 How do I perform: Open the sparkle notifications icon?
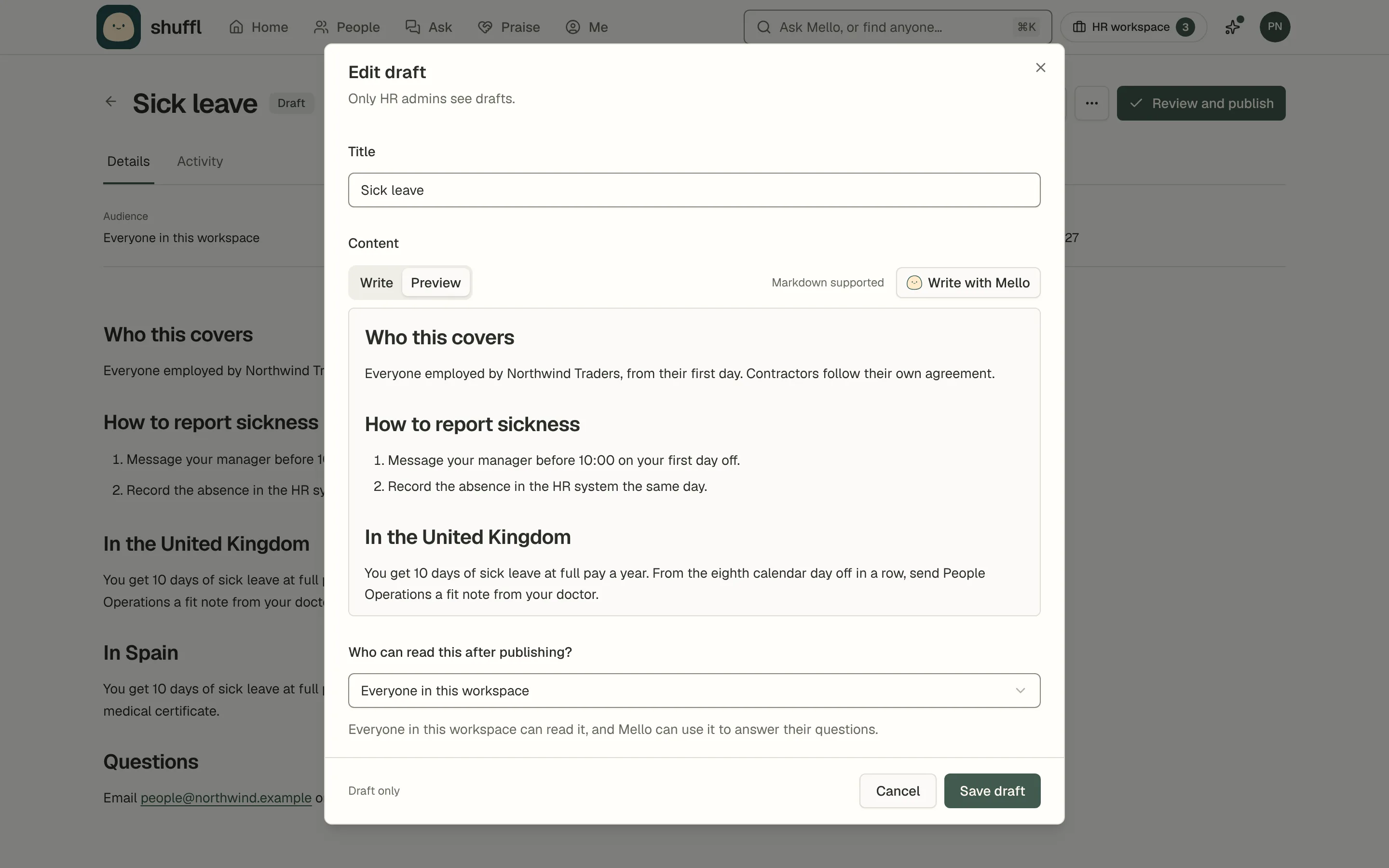click(1233, 27)
